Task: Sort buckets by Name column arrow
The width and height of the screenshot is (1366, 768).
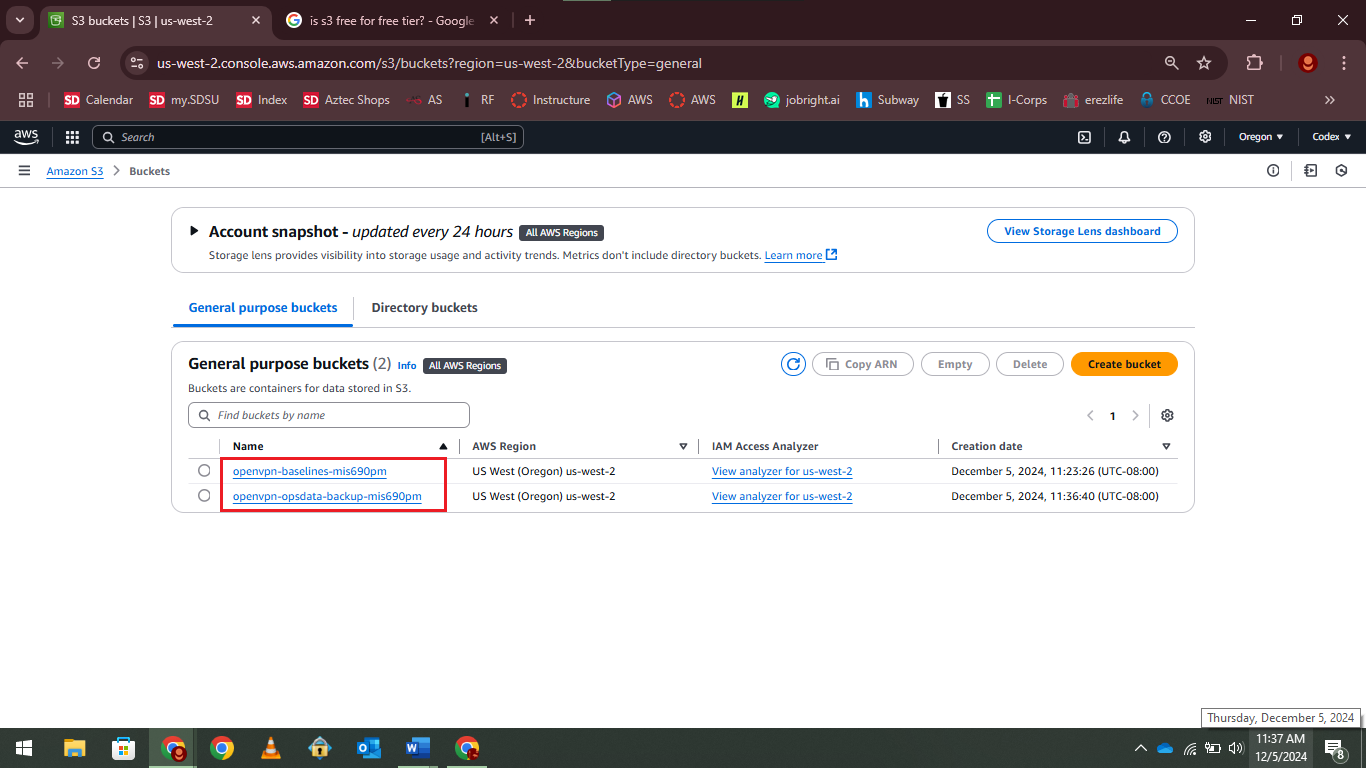Action: click(x=443, y=446)
